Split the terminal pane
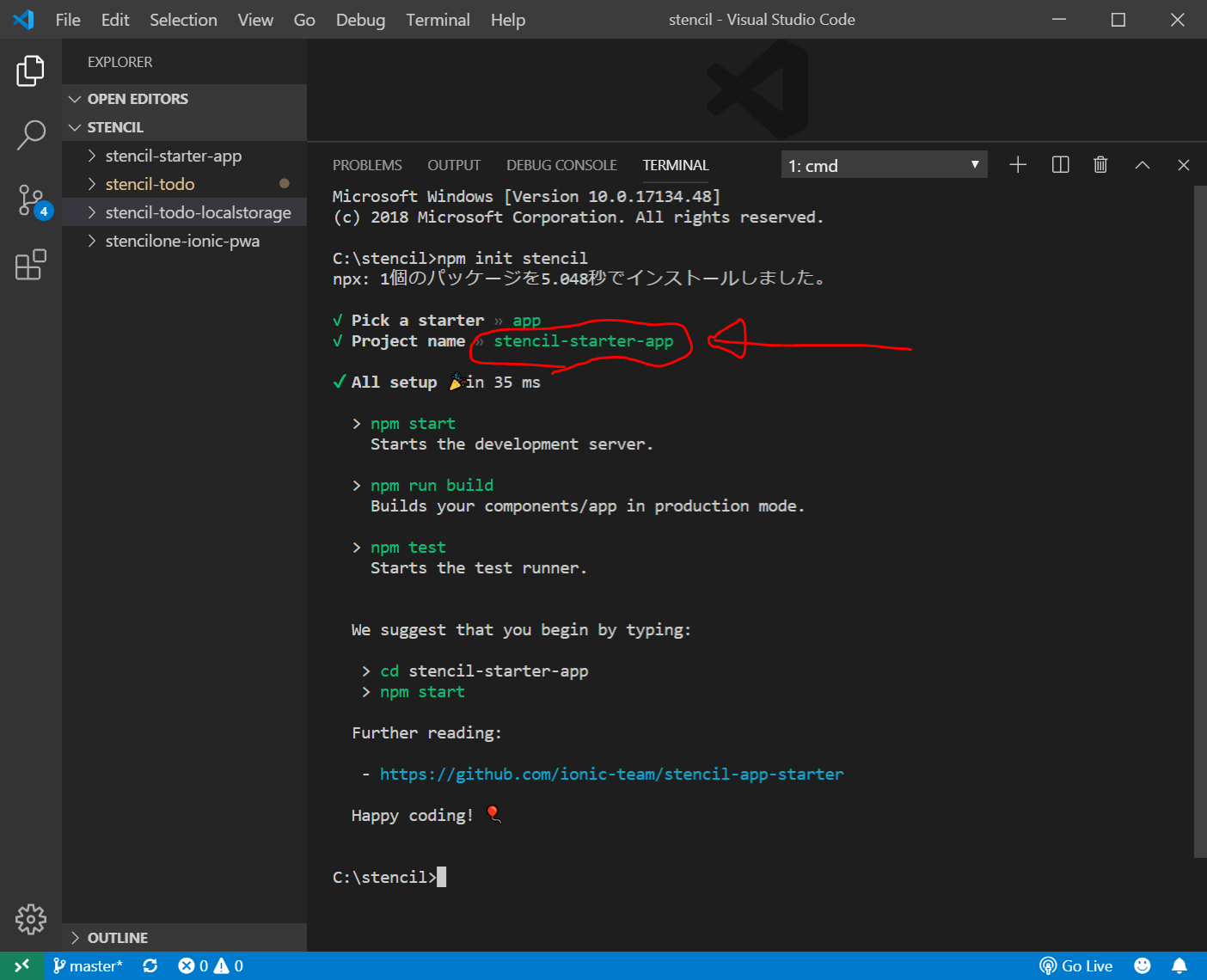 click(x=1060, y=165)
